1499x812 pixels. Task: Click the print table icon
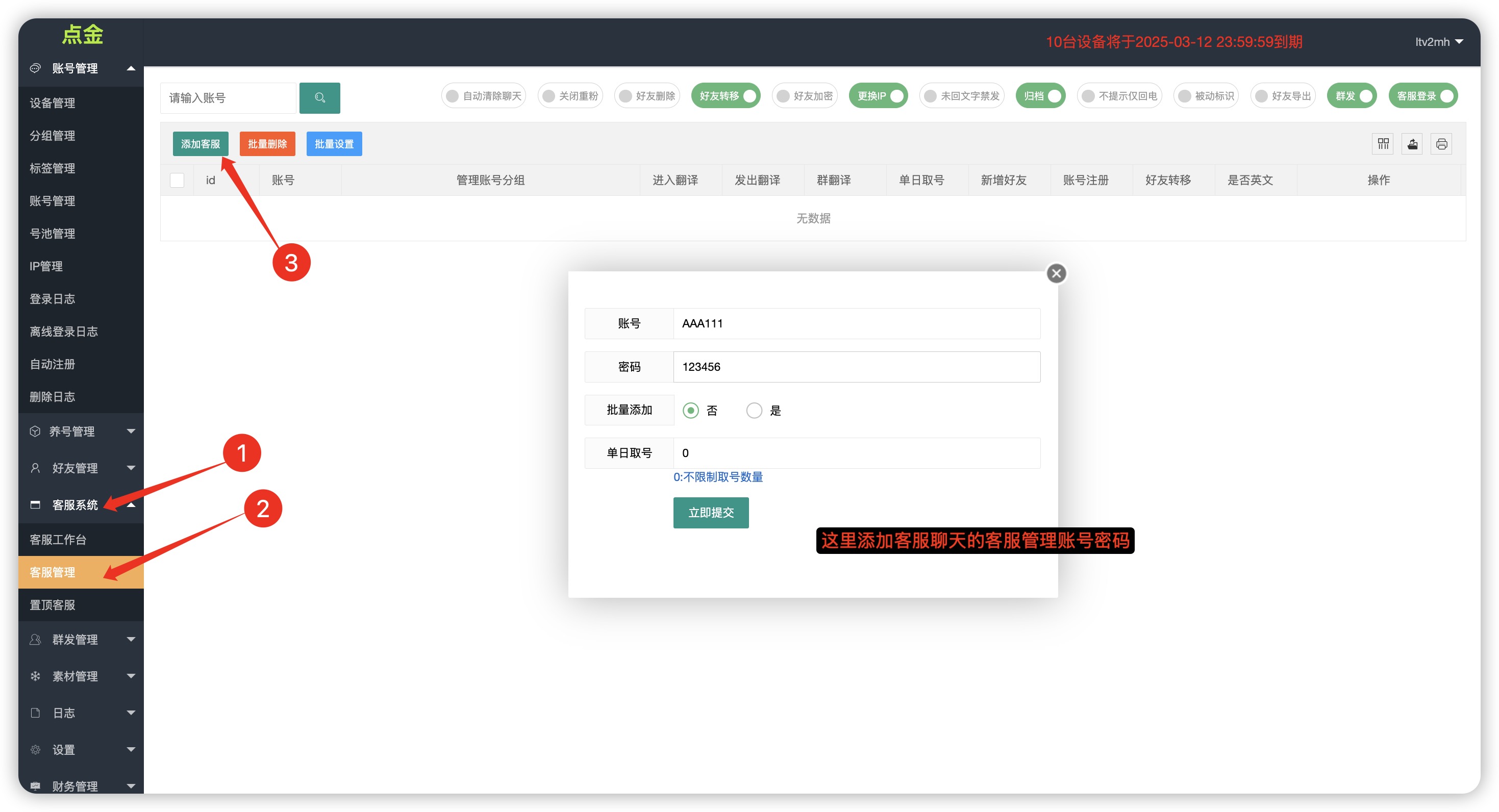[1441, 144]
